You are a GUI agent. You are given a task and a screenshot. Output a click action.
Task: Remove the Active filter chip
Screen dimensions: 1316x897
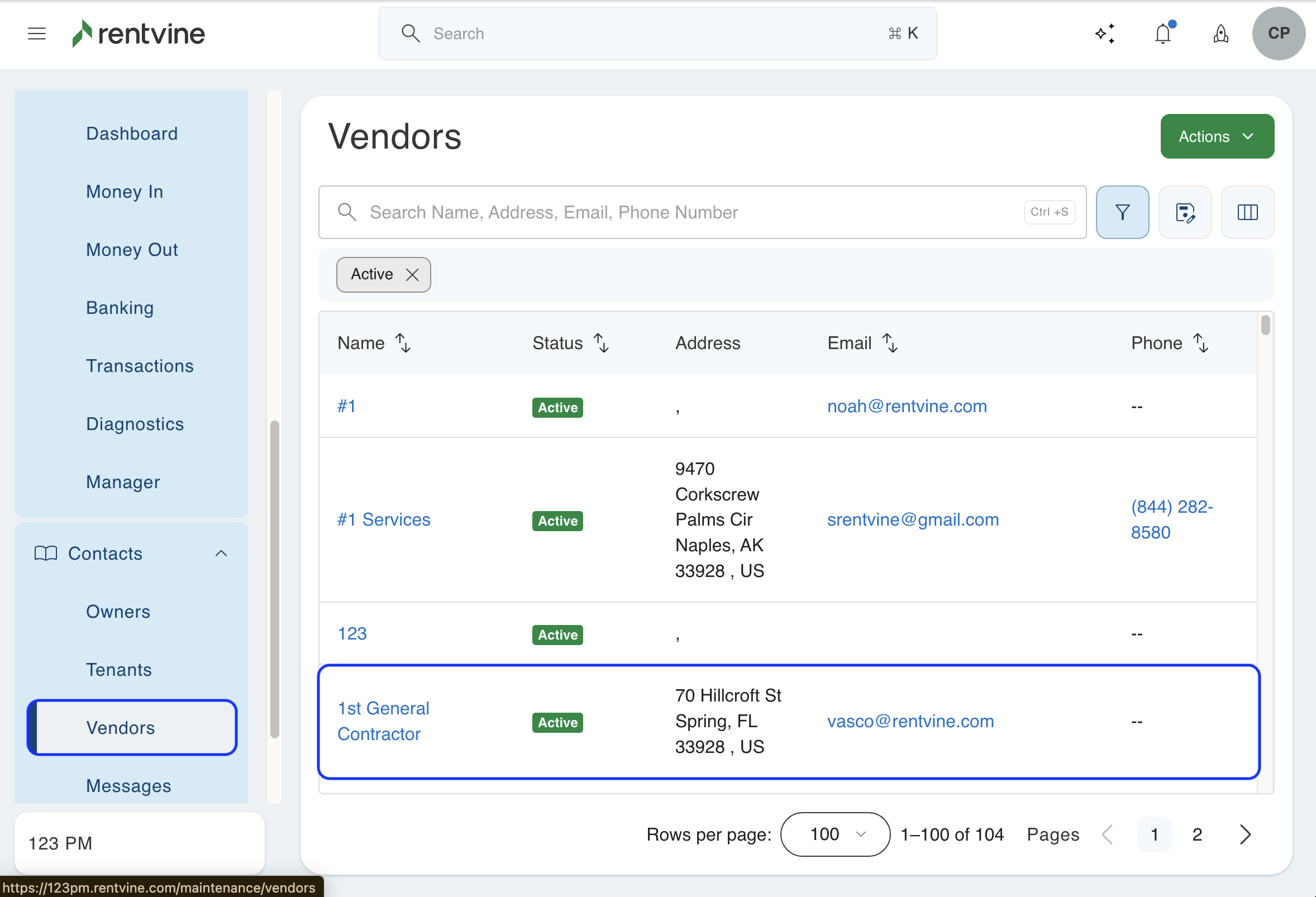click(412, 275)
